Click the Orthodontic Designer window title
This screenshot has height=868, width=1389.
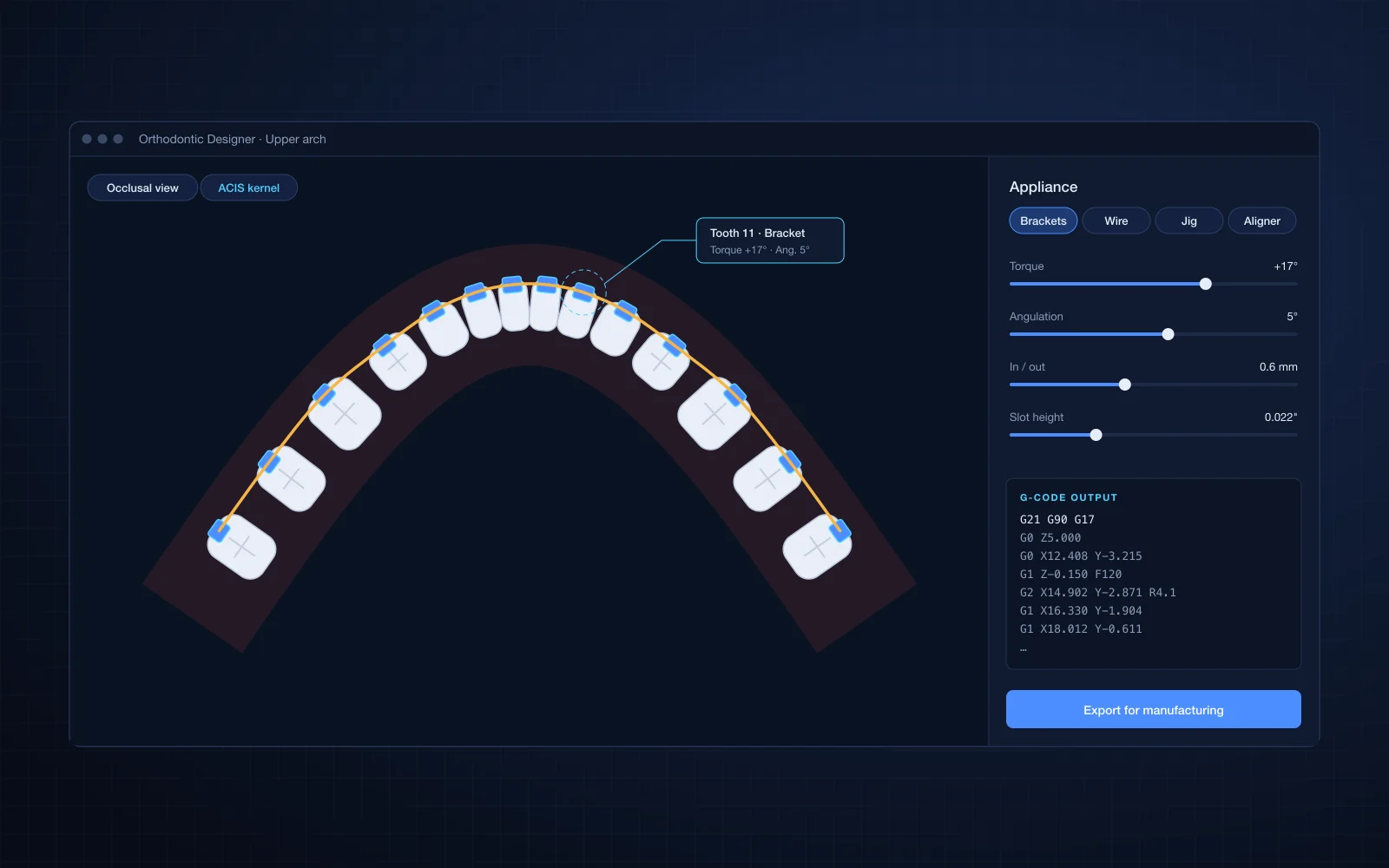[233, 139]
